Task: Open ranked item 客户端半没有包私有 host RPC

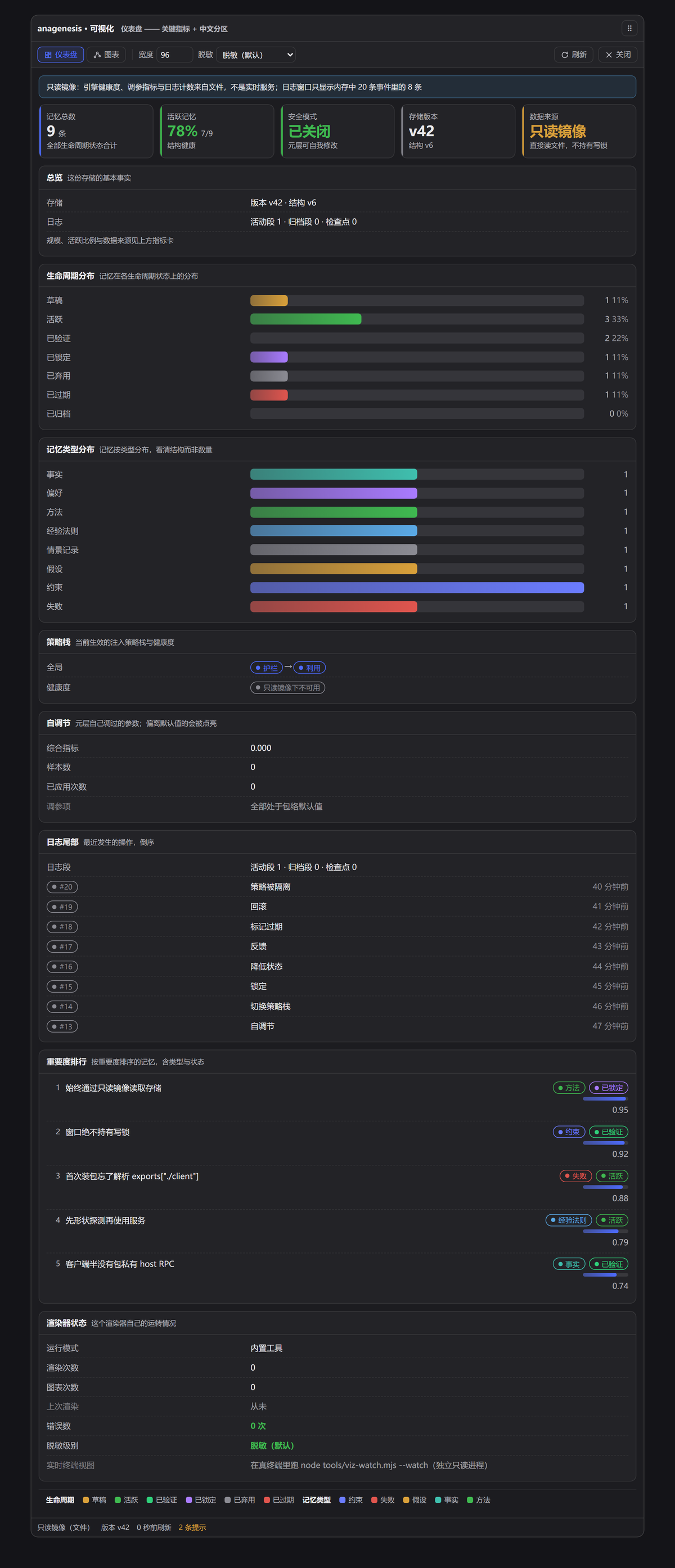Action: click(x=120, y=1264)
